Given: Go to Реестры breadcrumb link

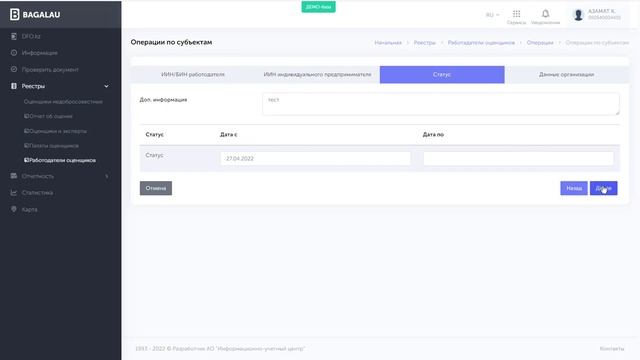Looking at the screenshot, I should click(x=424, y=42).
